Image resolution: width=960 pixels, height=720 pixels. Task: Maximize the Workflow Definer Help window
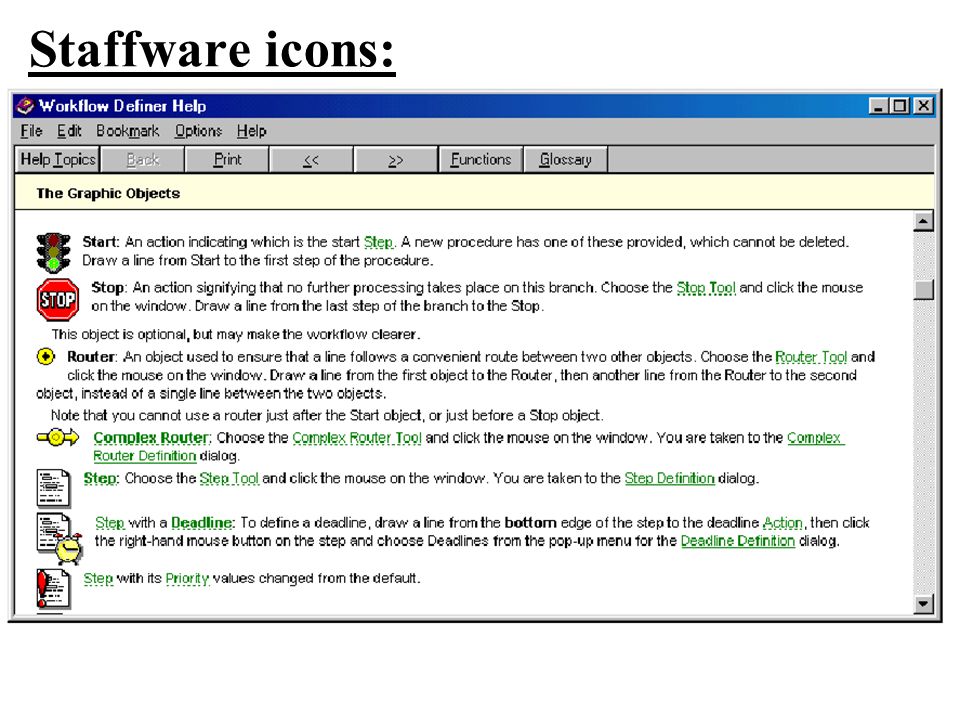(x=899, y=106)
